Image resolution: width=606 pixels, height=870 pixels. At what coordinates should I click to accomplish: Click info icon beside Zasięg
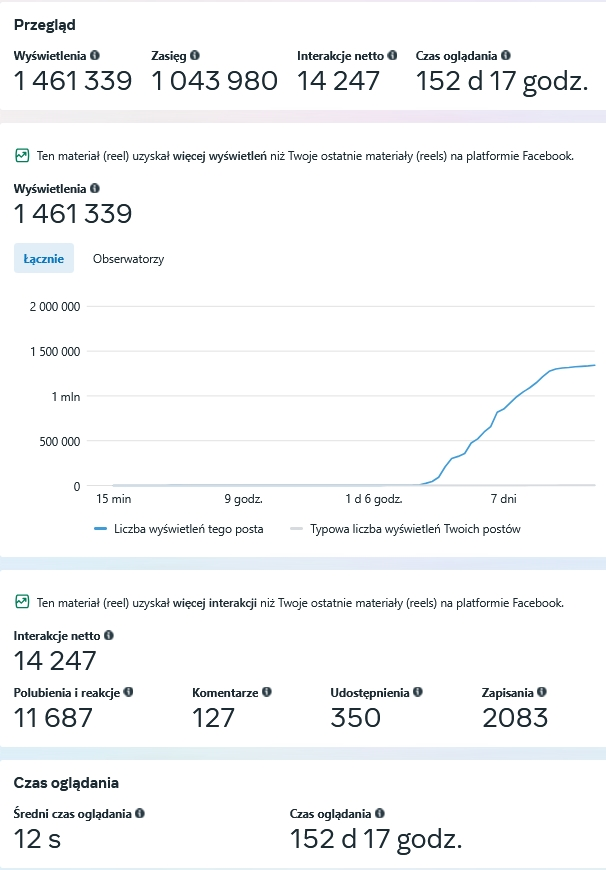195,56
